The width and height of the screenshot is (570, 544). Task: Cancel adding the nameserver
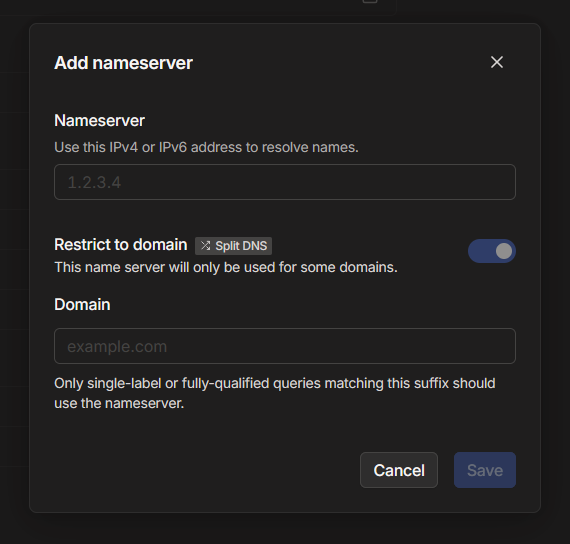[x=399, y=470]
